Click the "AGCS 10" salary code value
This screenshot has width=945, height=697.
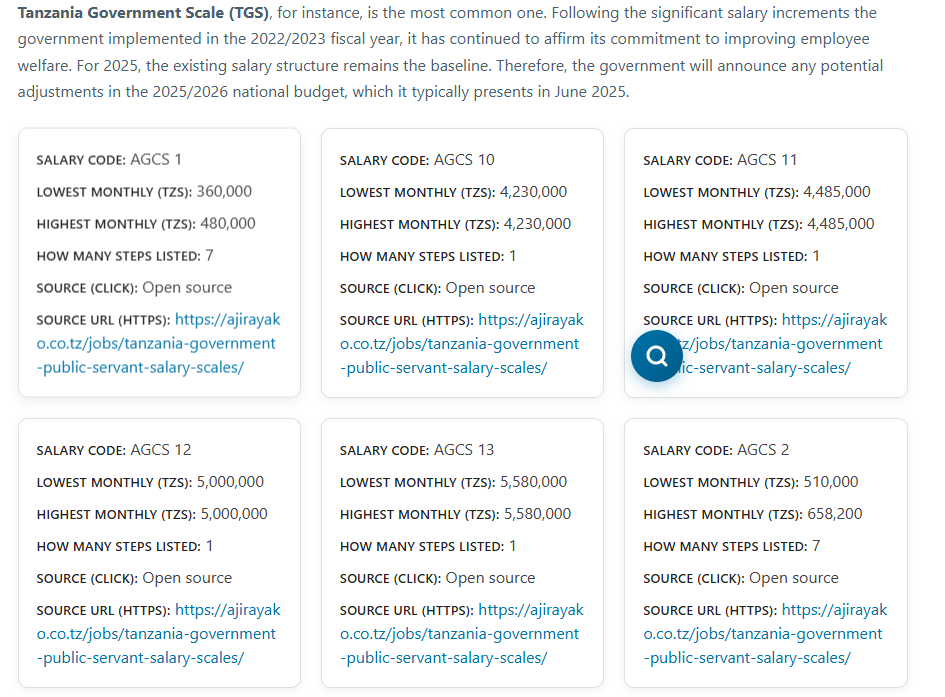pos(464,160)
